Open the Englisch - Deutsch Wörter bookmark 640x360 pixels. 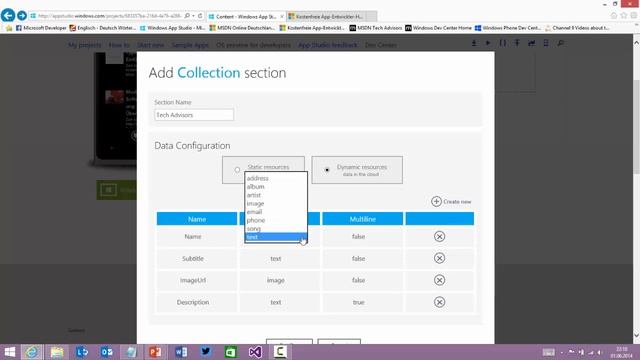pyautogui.click(x=102, y=28)
